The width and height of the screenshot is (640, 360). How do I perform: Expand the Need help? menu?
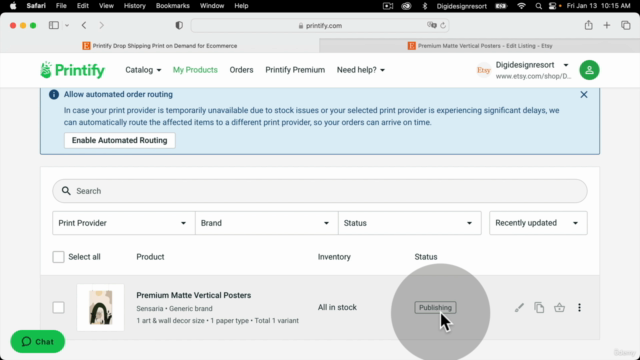360,70
